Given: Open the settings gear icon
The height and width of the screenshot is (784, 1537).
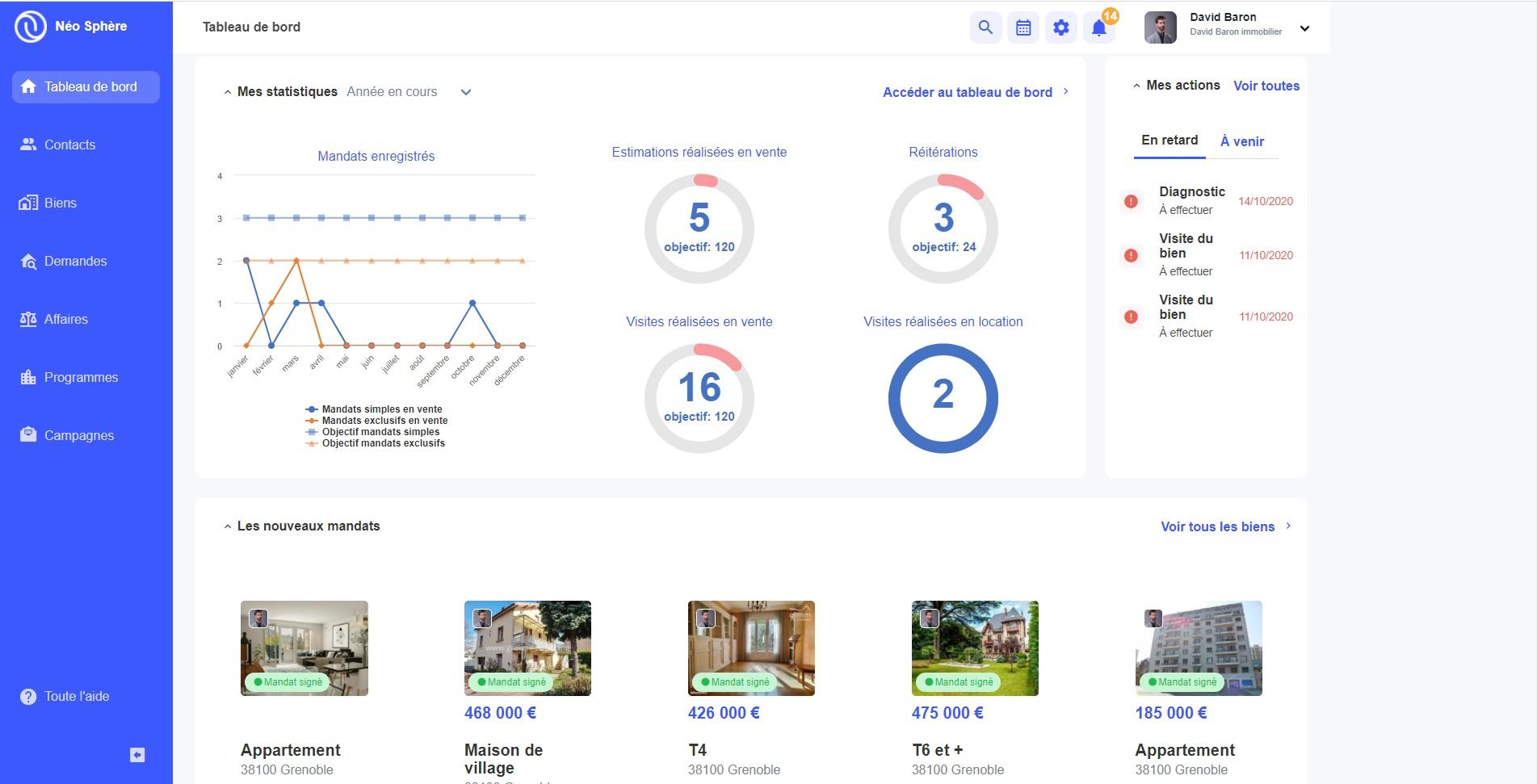Looking at the screenshot, I should [x=1061, y=27].
